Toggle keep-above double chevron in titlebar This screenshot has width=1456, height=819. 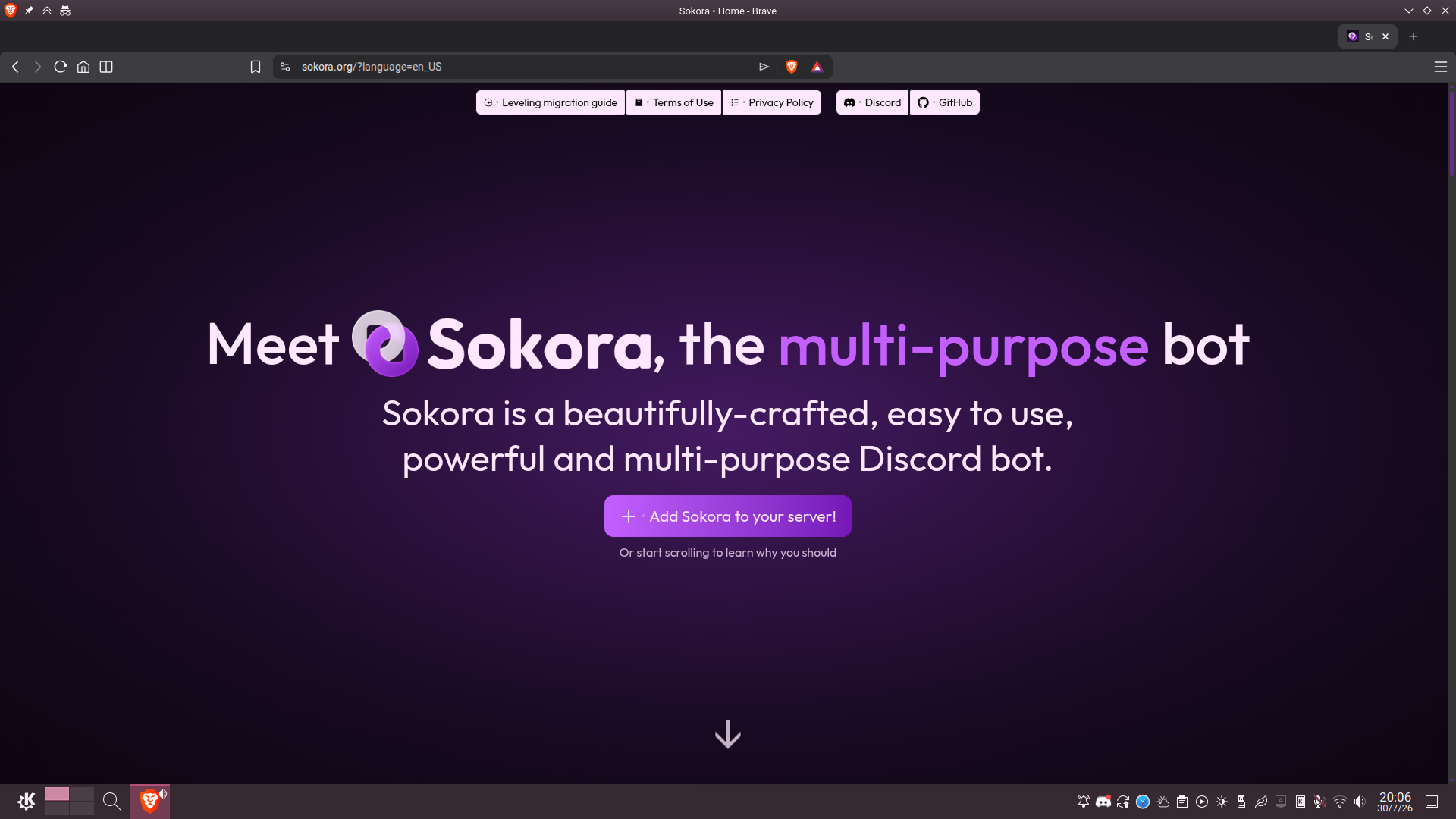pos(47,11)
